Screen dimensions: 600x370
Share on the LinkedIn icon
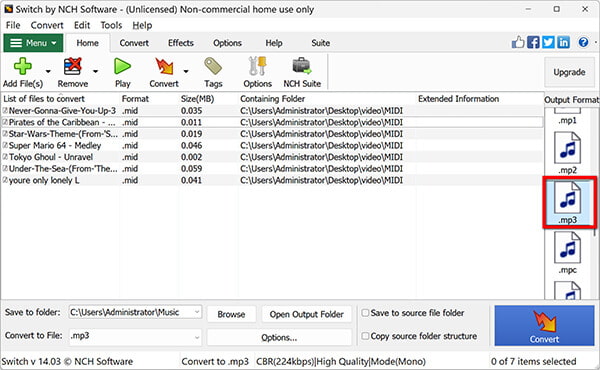(x=563, y=42)
